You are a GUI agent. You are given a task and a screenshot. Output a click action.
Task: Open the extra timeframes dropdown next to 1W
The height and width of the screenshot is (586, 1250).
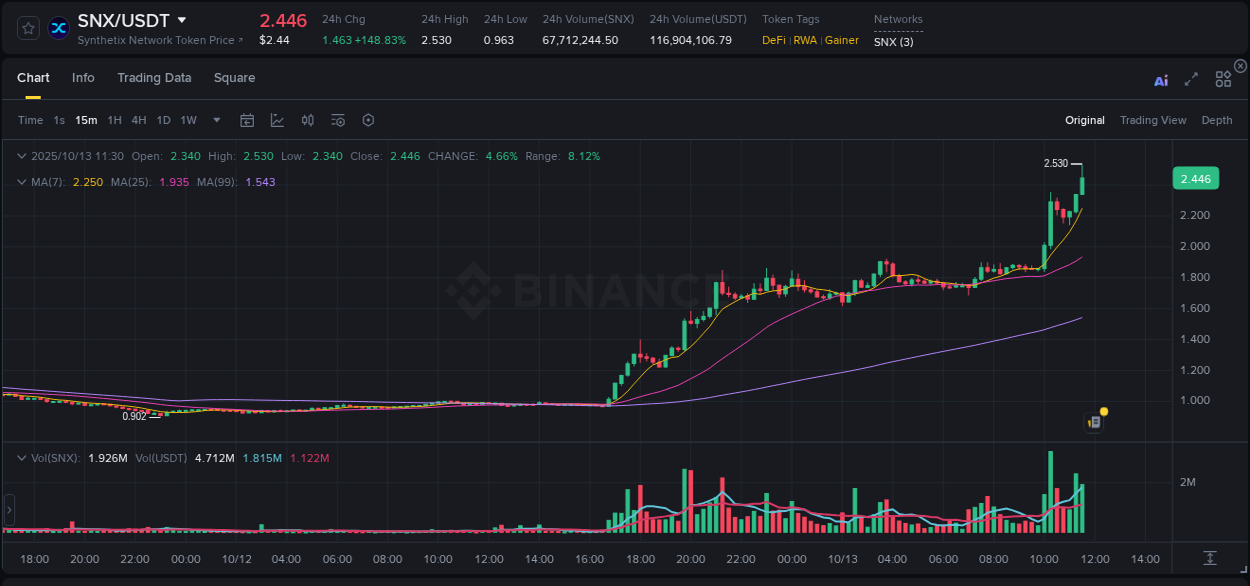click(x=215, y=120)
